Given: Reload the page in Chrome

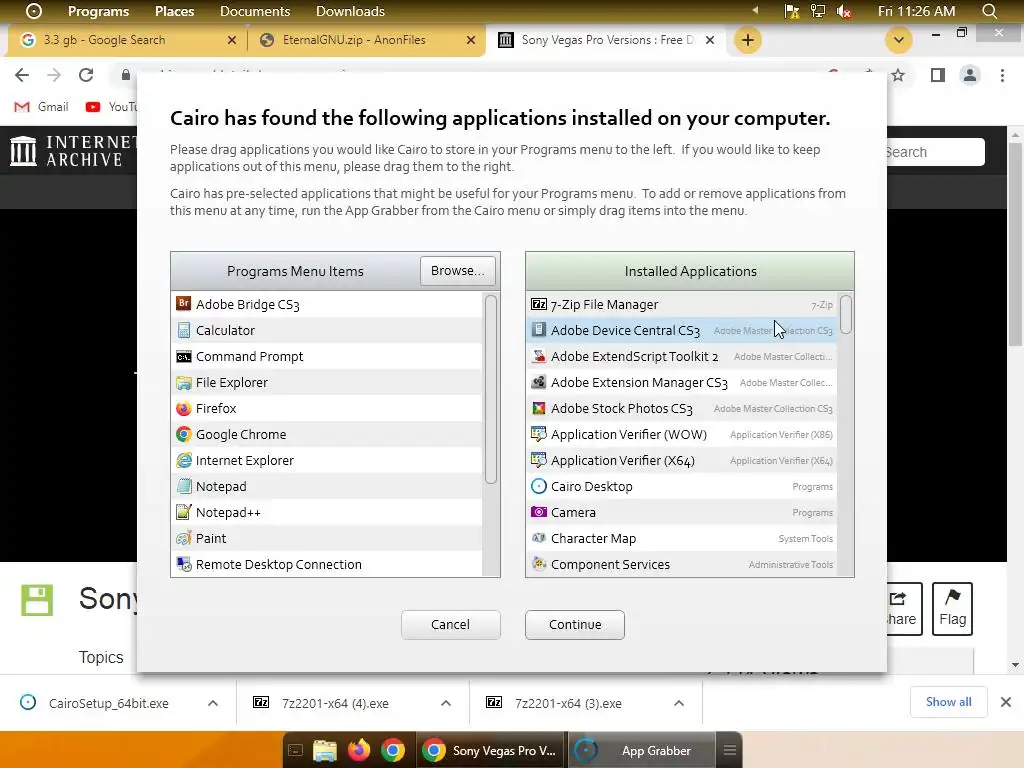Looking at the screenshot, I should [86, 75].
